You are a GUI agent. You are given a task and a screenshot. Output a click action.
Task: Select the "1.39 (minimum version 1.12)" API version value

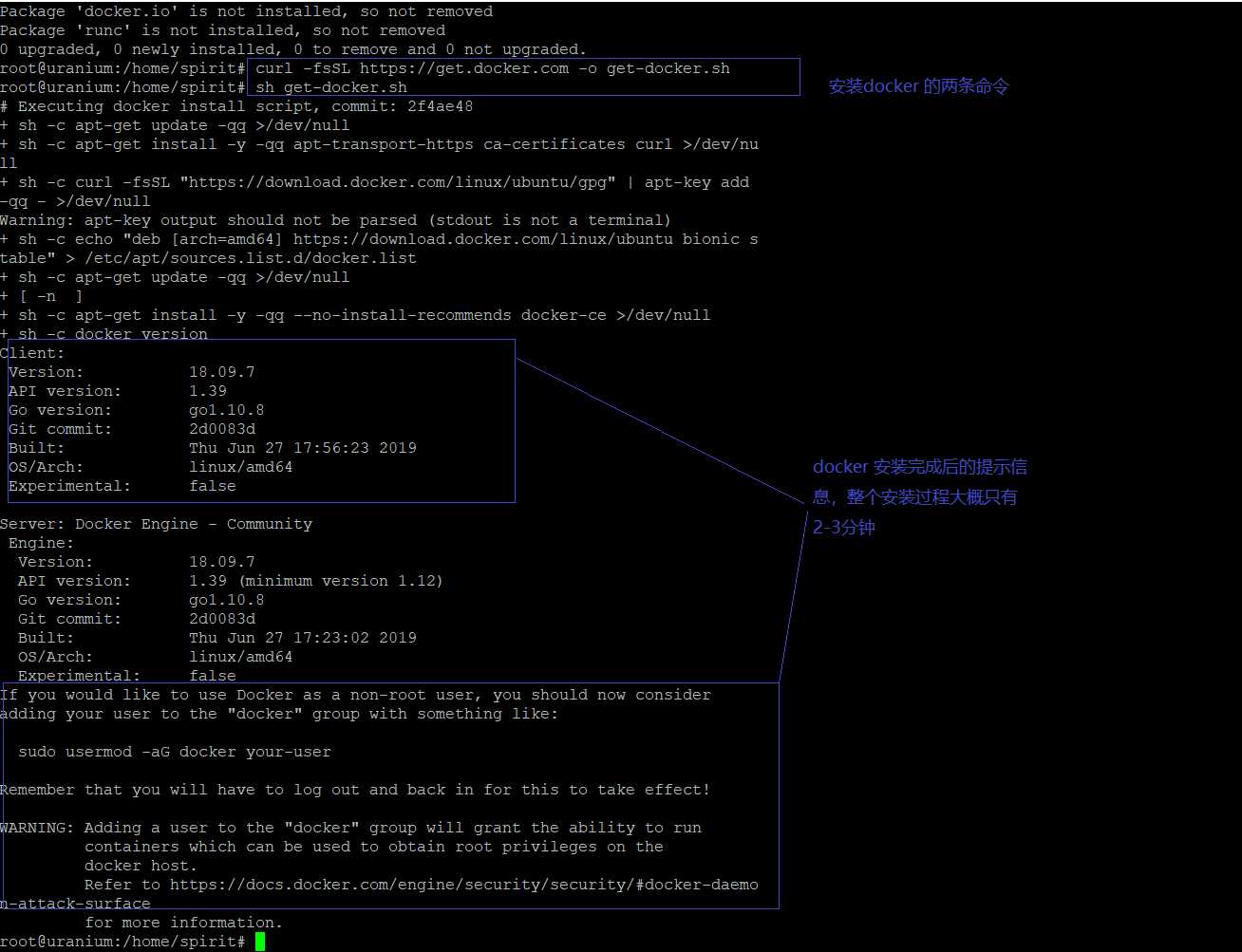click(x=316, y=581)
